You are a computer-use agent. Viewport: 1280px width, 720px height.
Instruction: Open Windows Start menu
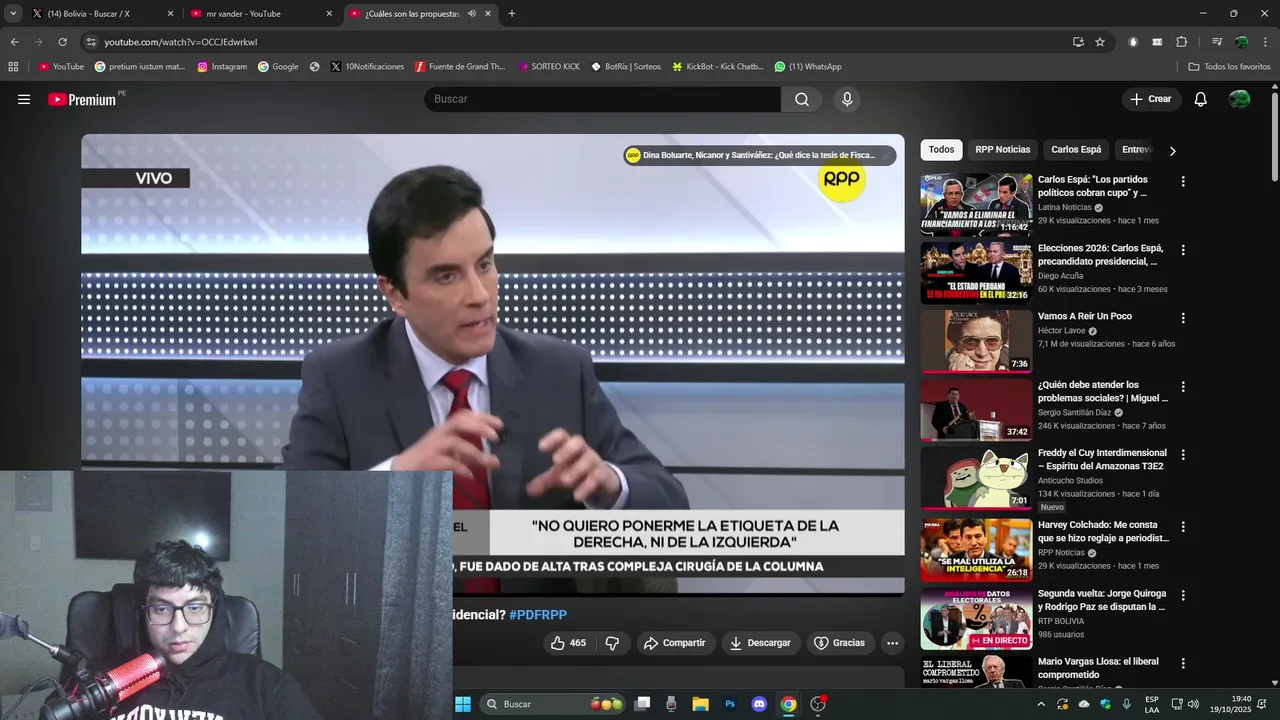(x=463, y=704)
